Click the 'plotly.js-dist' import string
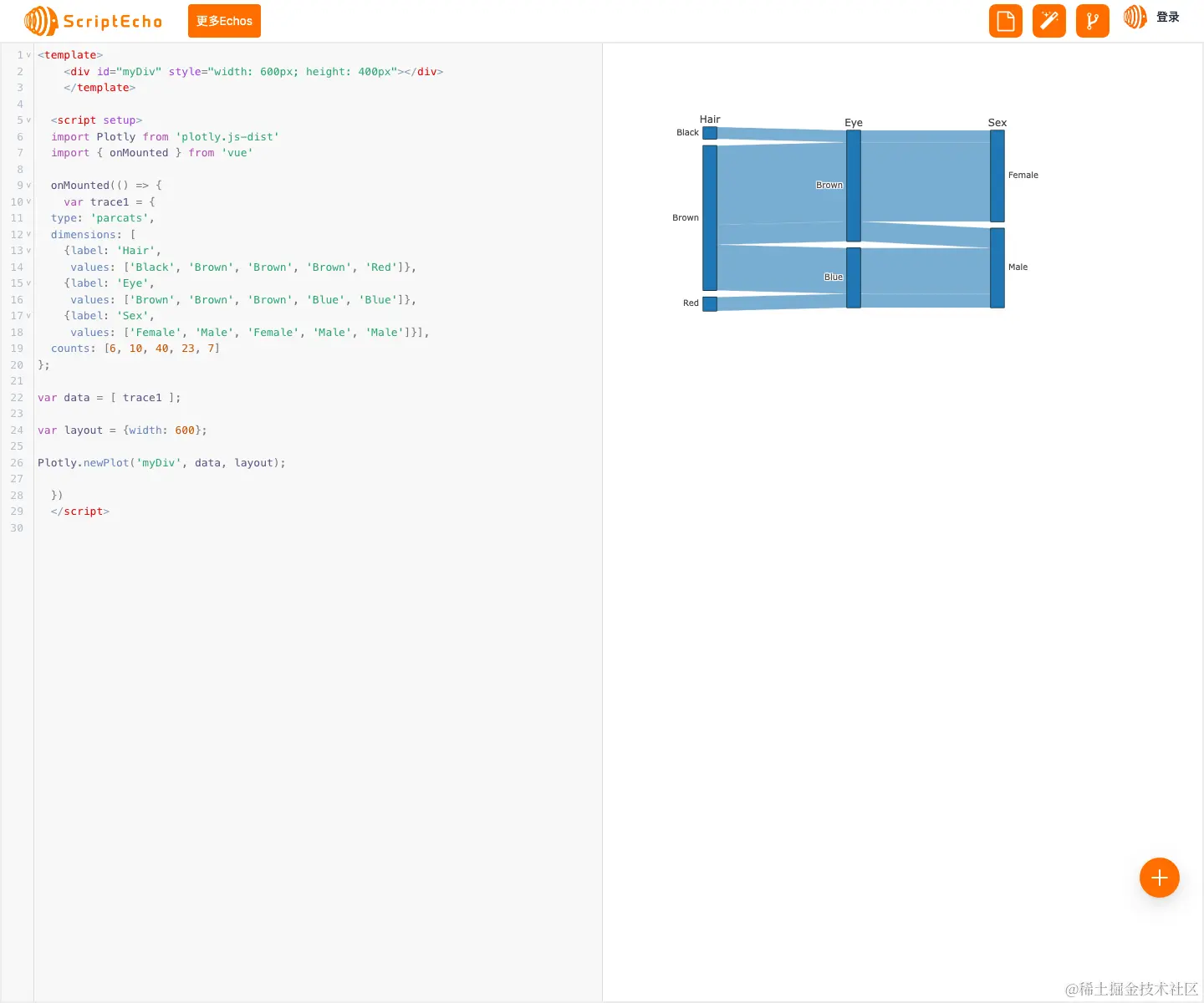1204x1003 pixels. [x=227, y=137]
